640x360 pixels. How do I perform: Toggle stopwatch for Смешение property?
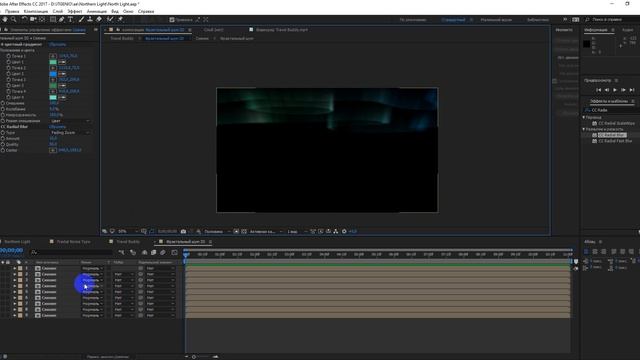coord(3,103)
